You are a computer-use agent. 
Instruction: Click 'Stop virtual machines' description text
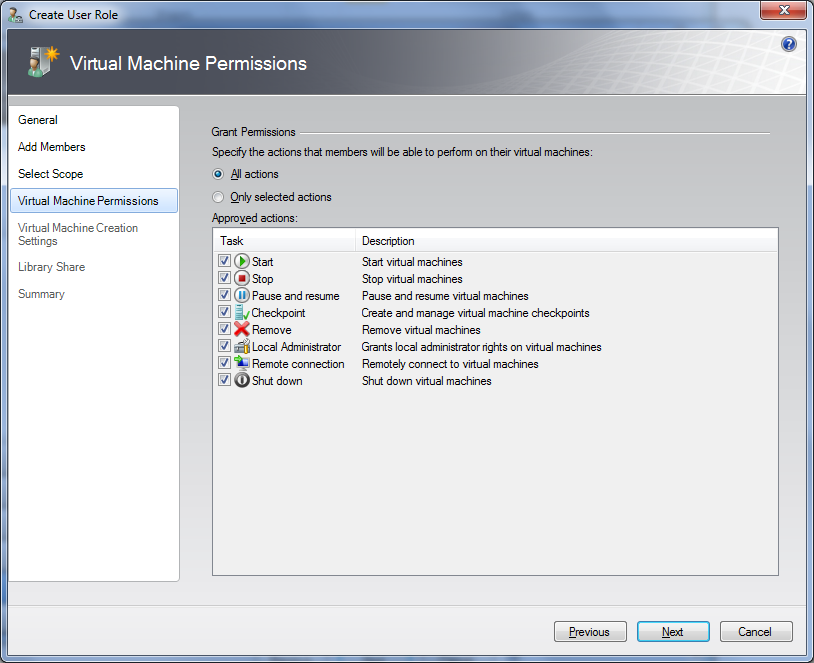(412, 279)
